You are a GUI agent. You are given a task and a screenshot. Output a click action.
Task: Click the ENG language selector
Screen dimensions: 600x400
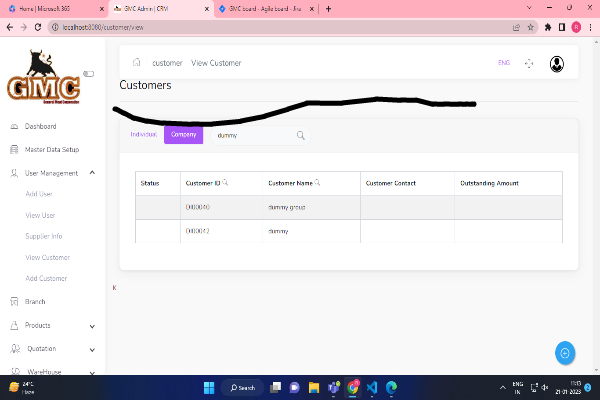(503, 63)
